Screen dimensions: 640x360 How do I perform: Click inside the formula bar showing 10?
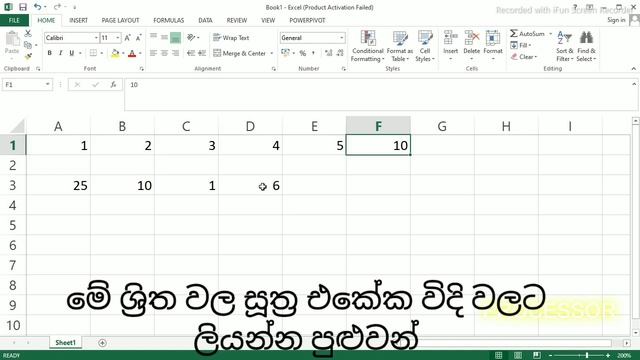click(x=380, y=94)
